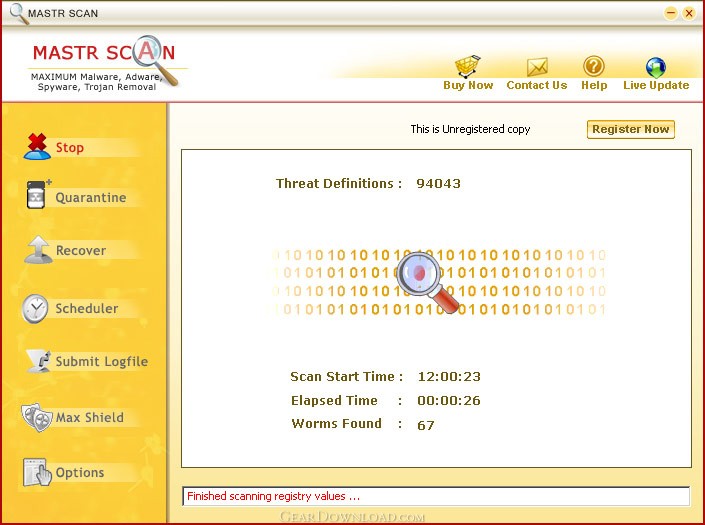Click the Worms Found count 67
705x525 pixels.
pos(426,425)
